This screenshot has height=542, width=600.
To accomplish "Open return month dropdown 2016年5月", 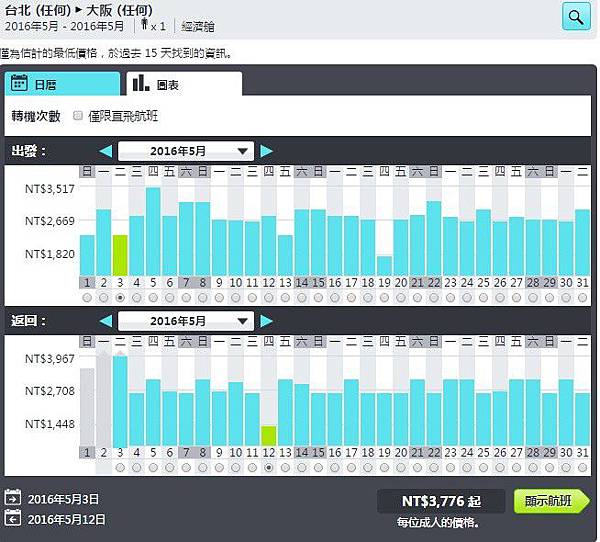I will coord(186,321).
